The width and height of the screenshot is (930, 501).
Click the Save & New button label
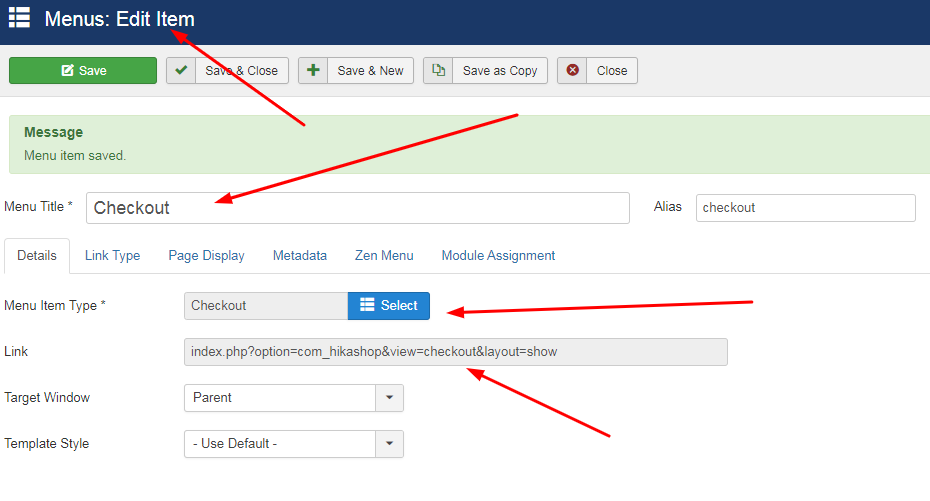point(370,71)
